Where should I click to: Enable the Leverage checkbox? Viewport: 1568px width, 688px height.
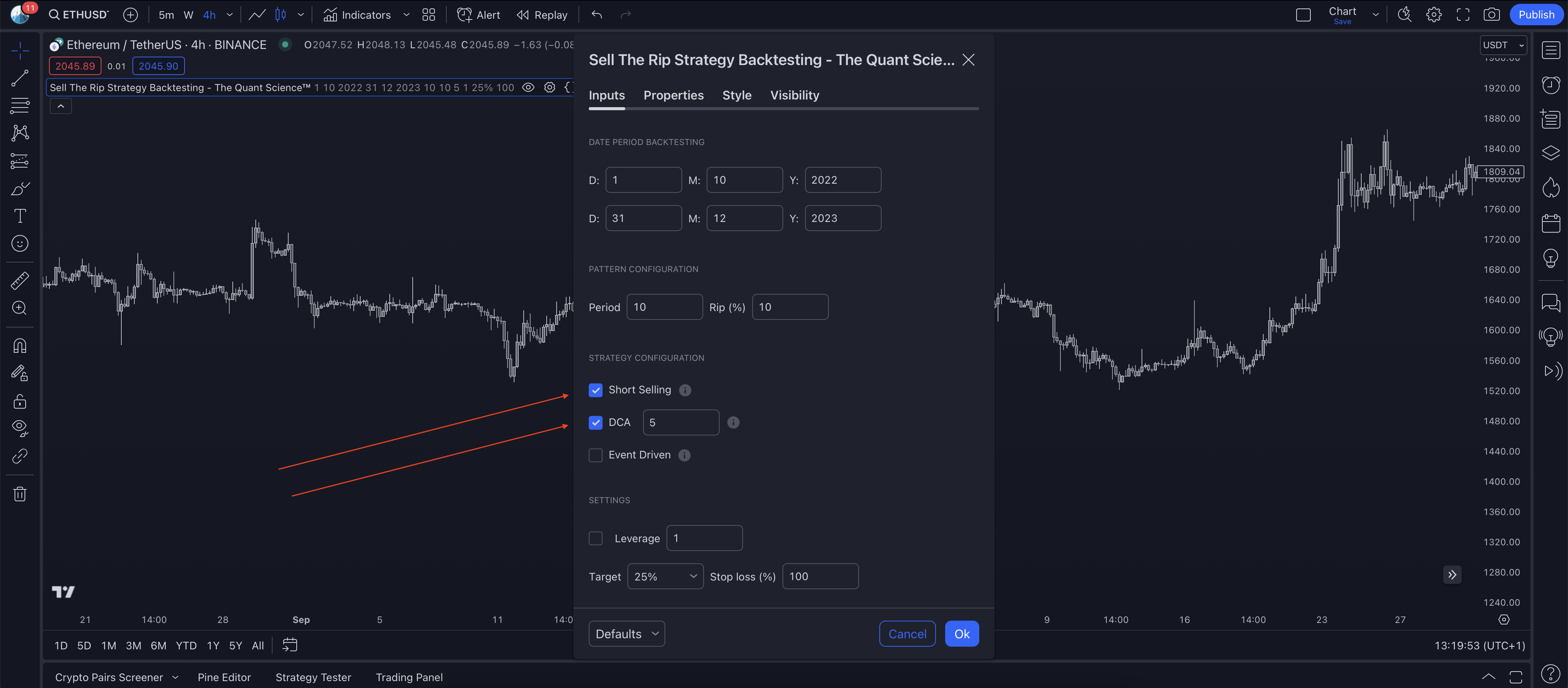pyautogui.click(x=595, y=538)
